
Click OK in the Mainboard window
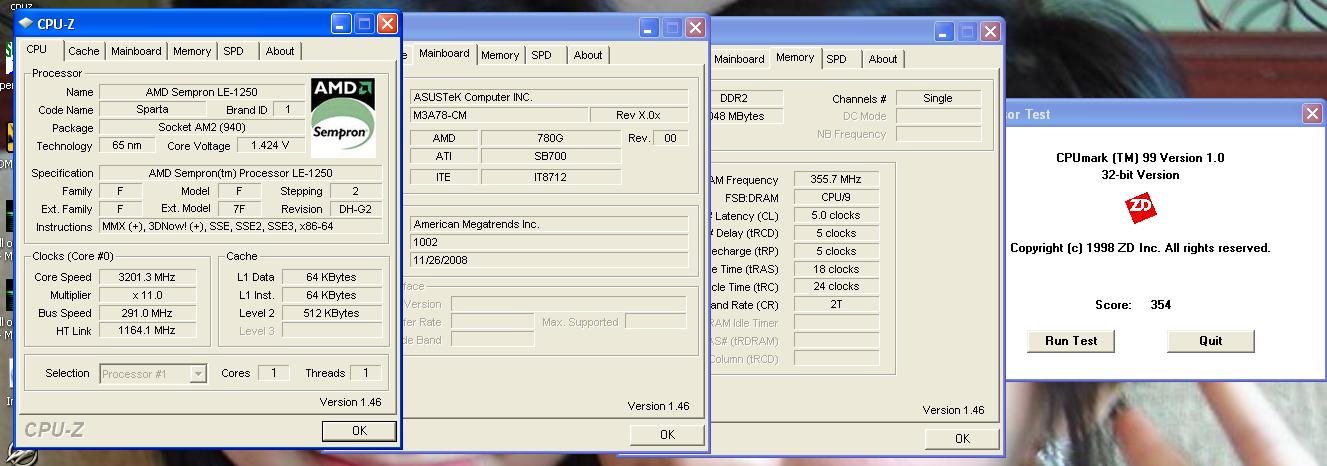(667, 435)
